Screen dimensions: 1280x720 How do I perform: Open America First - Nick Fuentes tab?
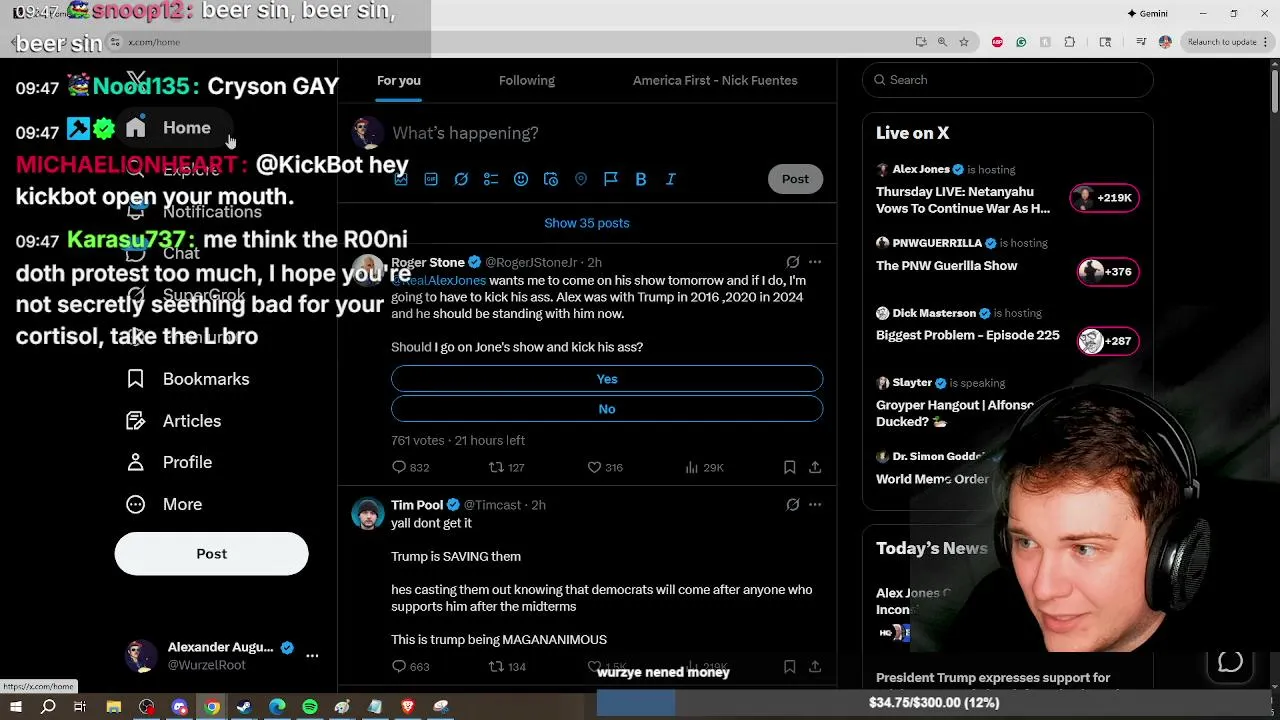click(715, 81)
